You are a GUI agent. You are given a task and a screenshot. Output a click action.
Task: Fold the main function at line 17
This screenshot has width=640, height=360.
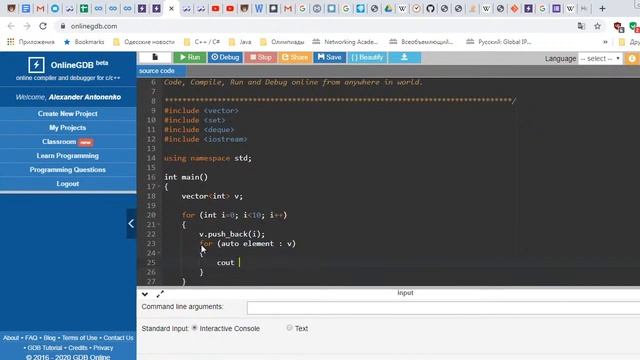pyautogui.click(x=159, y=187)
